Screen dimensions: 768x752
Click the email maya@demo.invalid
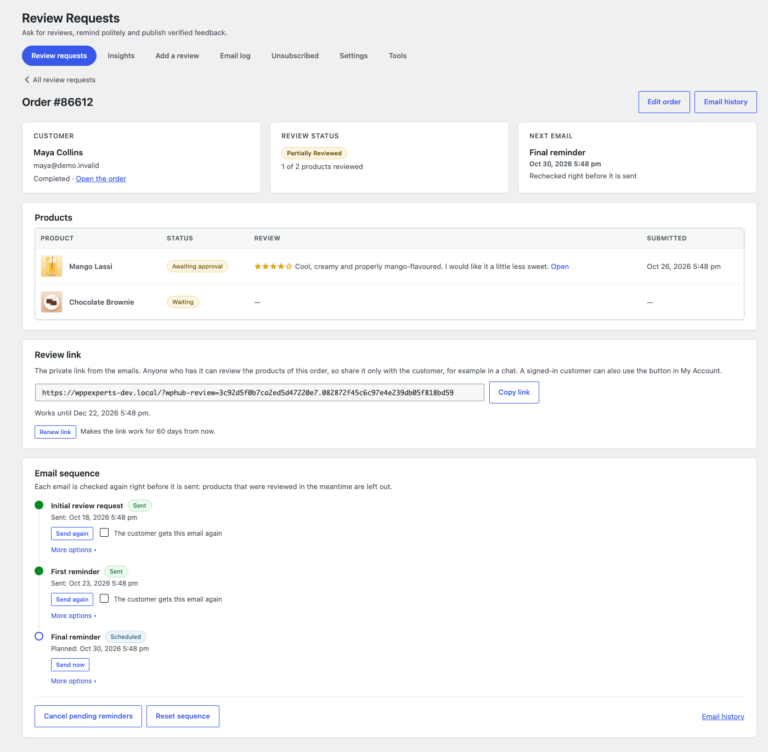pyautogui.click(x=66, y=166)
